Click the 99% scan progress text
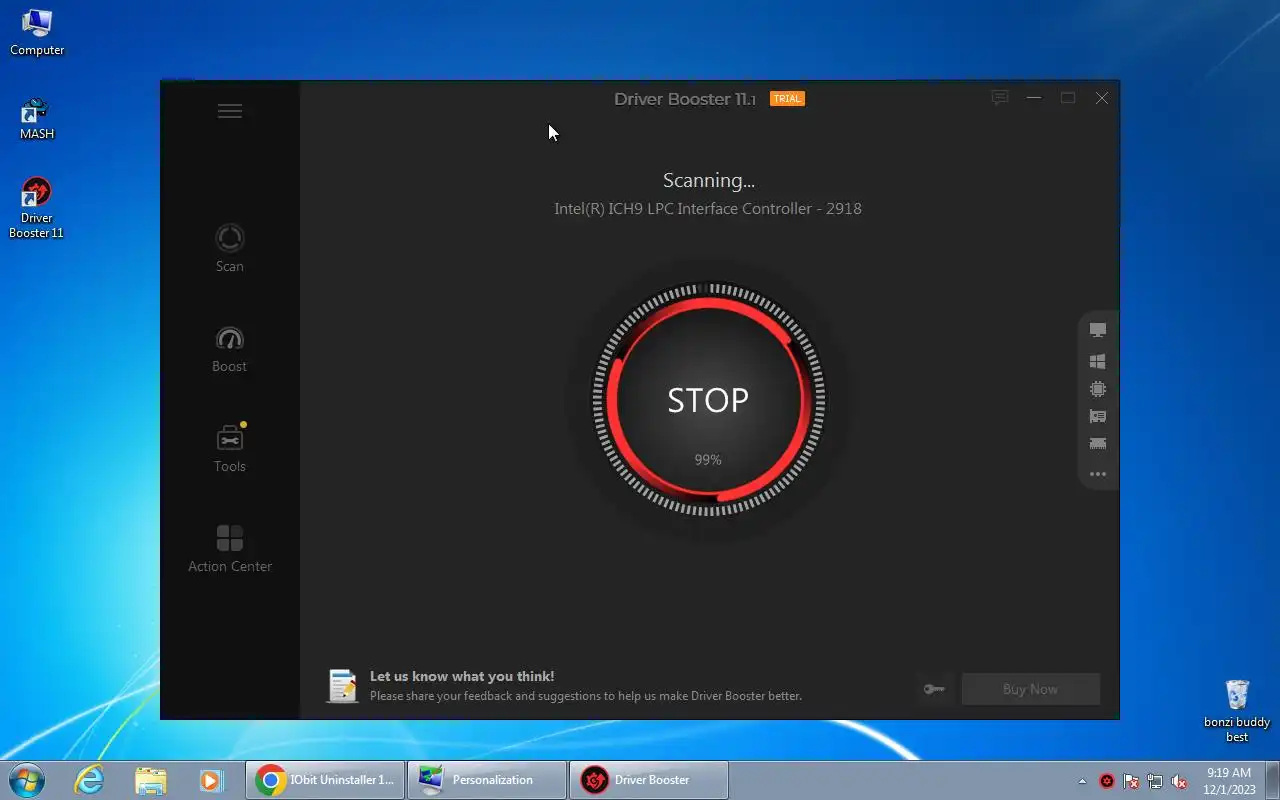 708,460
